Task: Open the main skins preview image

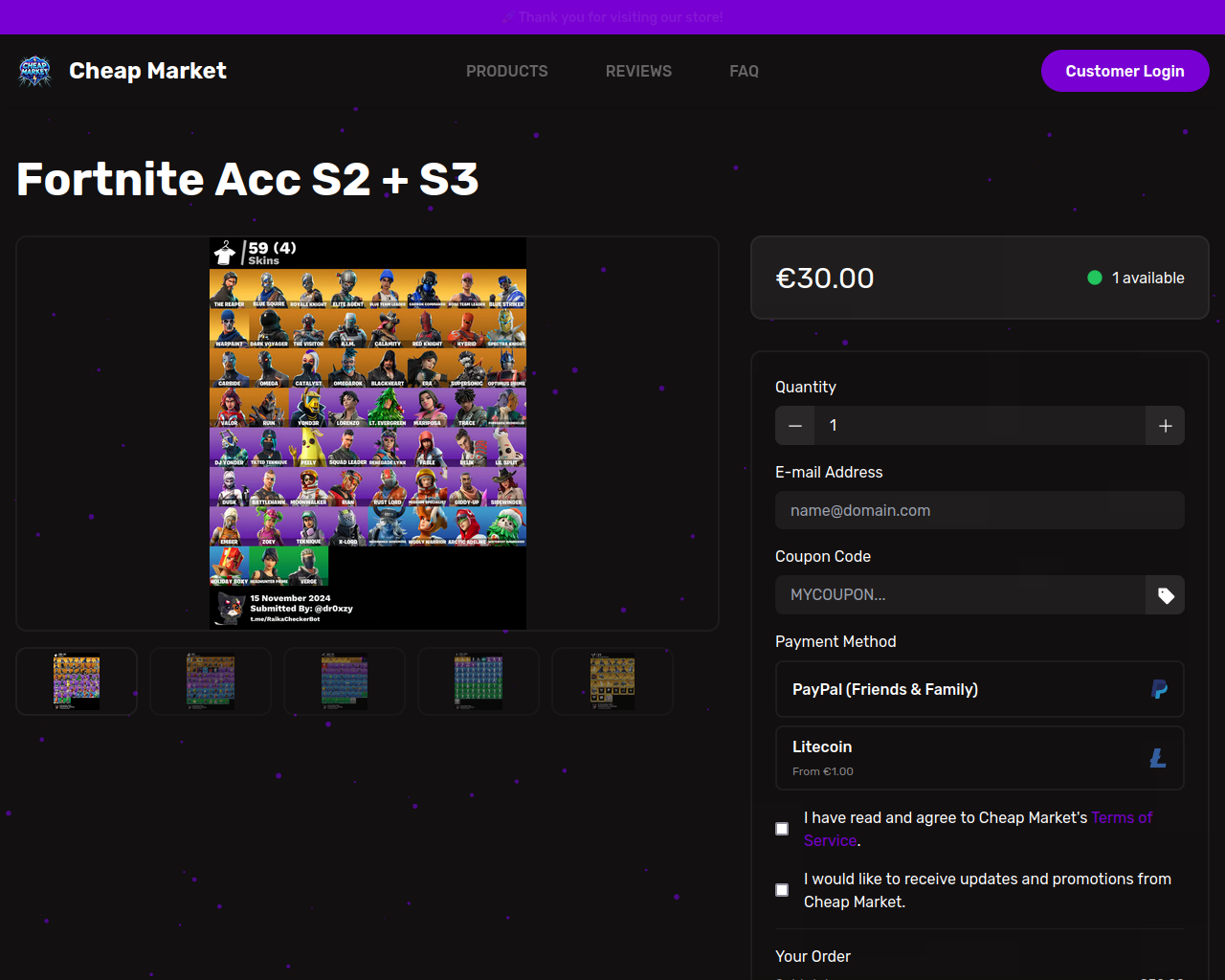Action: click(x=367, y=434)
